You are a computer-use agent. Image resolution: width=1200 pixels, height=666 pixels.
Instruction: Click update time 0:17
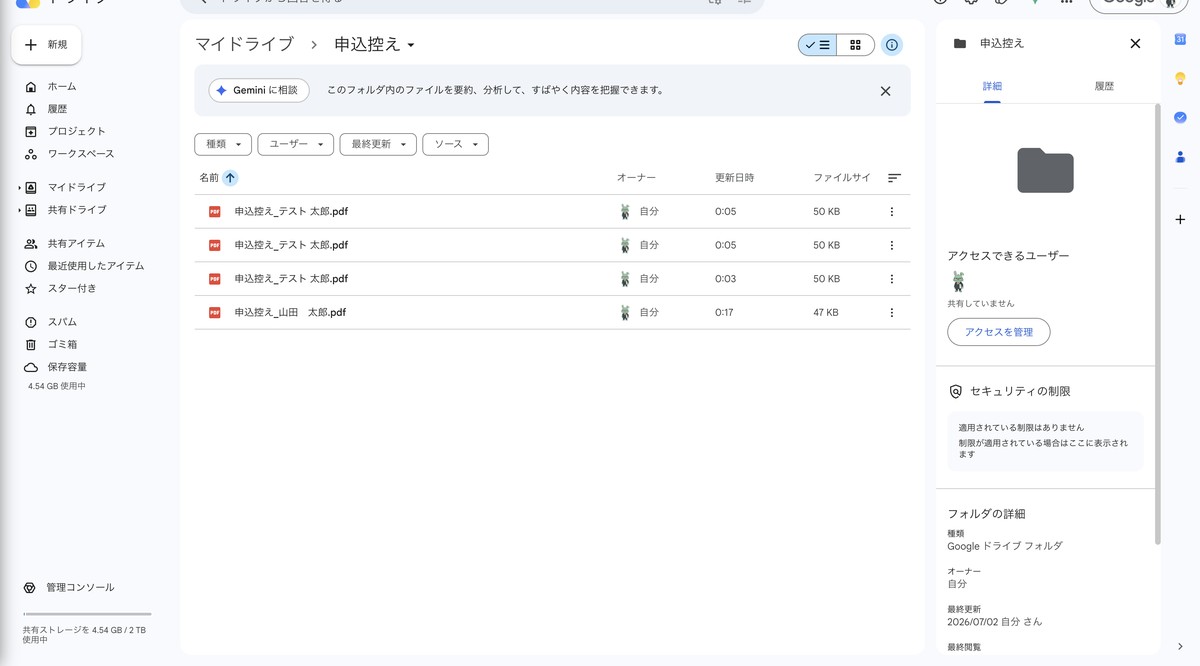725,313
